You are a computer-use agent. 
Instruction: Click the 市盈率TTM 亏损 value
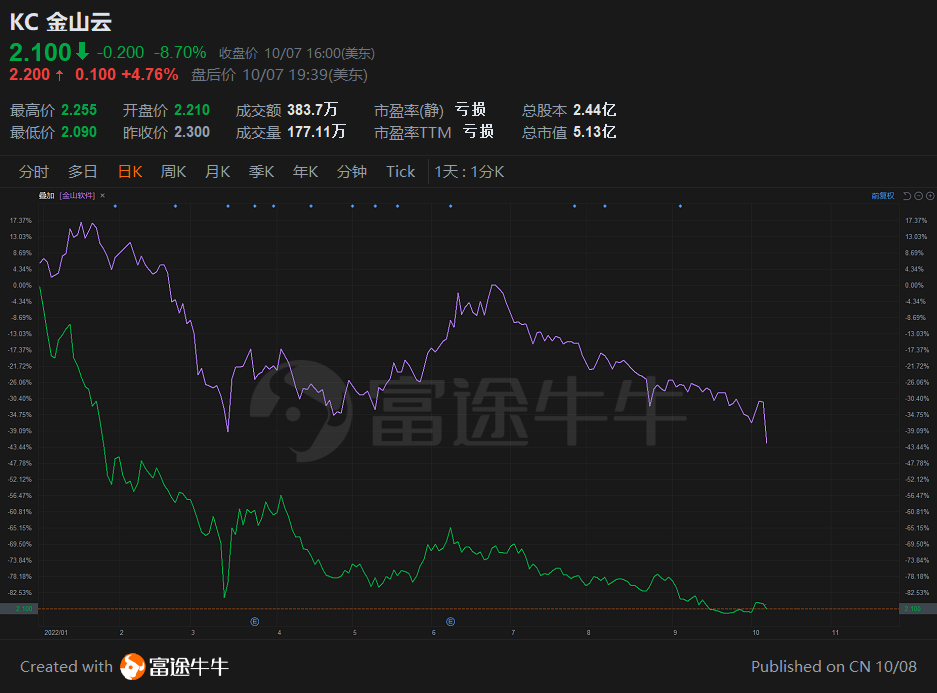click(478, 132)
